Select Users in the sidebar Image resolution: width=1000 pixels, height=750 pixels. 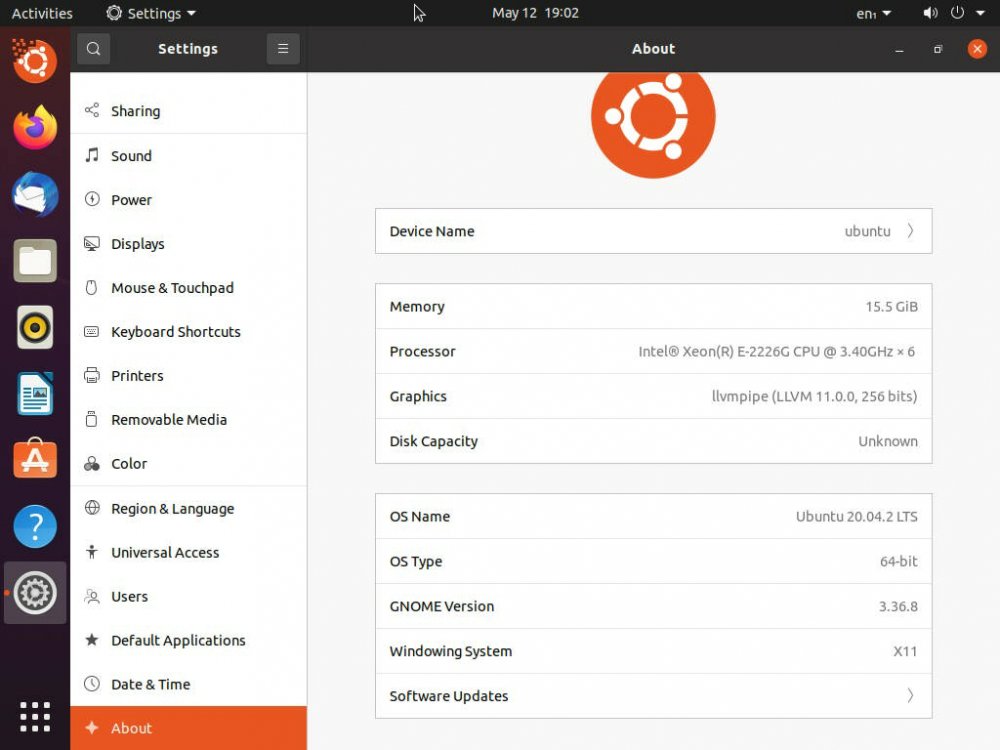(x=189, y=596)
